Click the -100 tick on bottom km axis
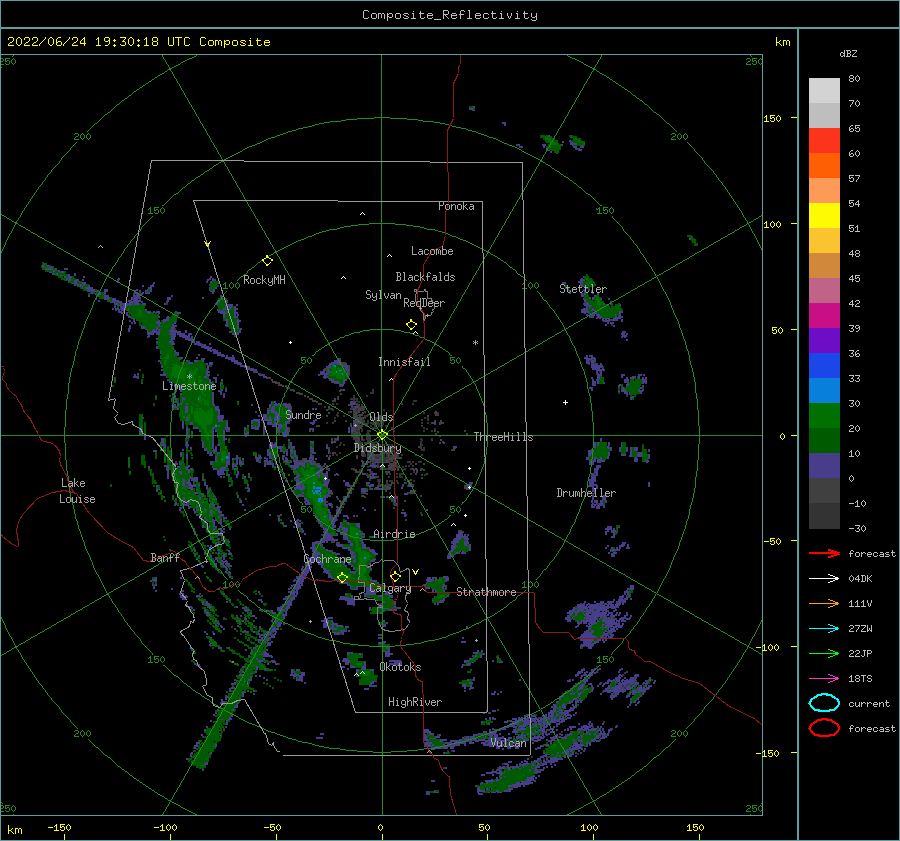 click(x=165, y=827)
